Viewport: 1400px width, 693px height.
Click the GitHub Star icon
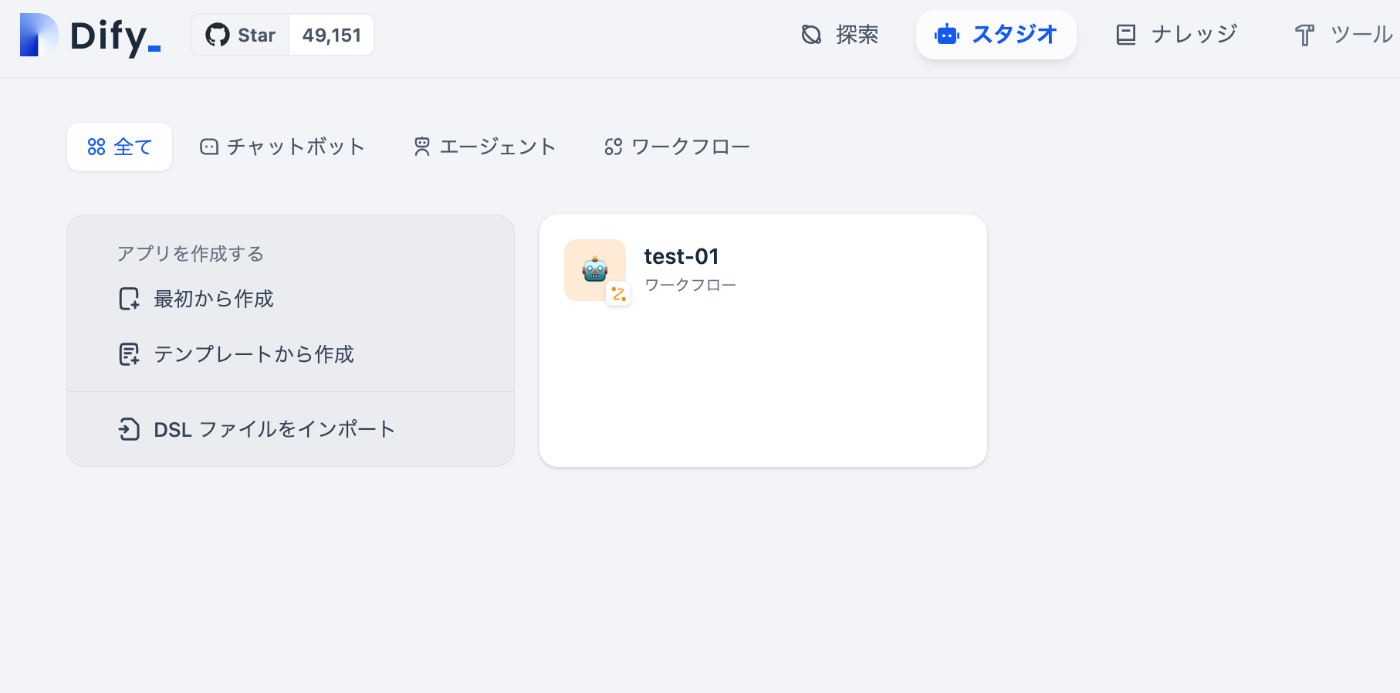point(217,35)
